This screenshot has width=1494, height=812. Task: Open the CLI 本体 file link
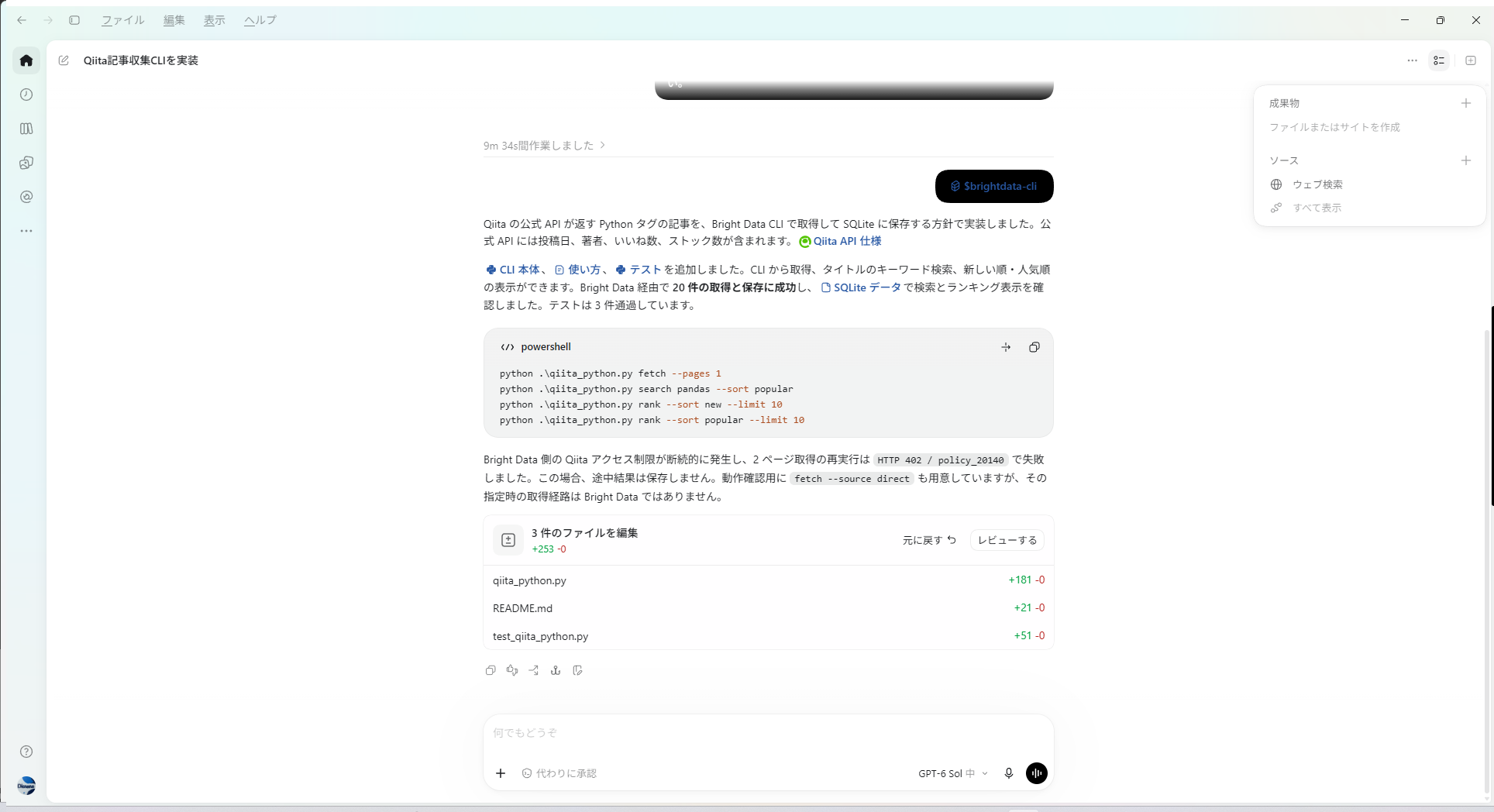point(513,270)
